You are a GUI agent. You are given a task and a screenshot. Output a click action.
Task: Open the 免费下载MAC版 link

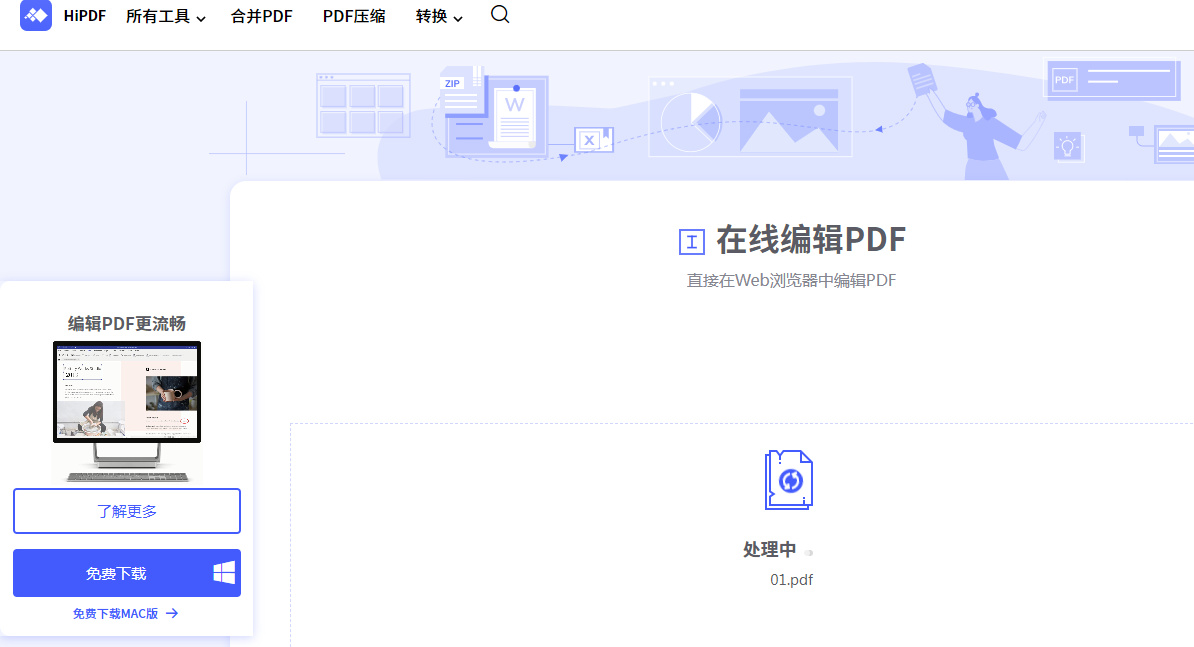tap(118, 613)
